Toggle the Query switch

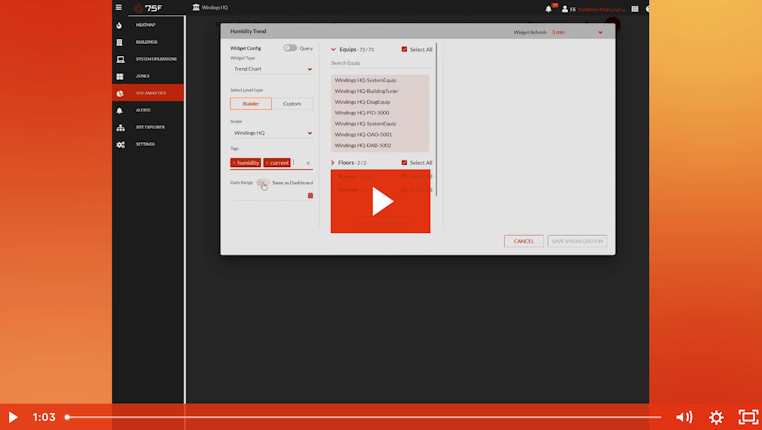(x=290, y=48)
